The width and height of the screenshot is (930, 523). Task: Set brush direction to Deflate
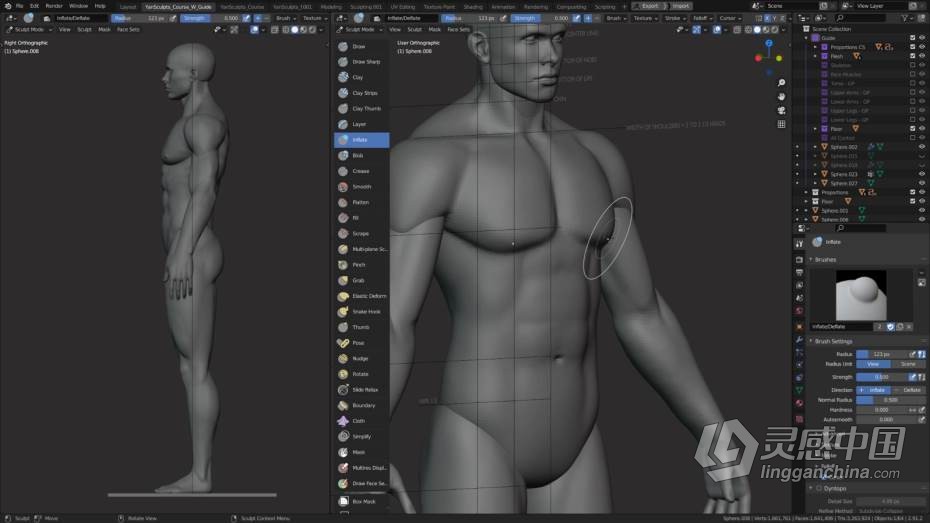(x=909, y=390)
